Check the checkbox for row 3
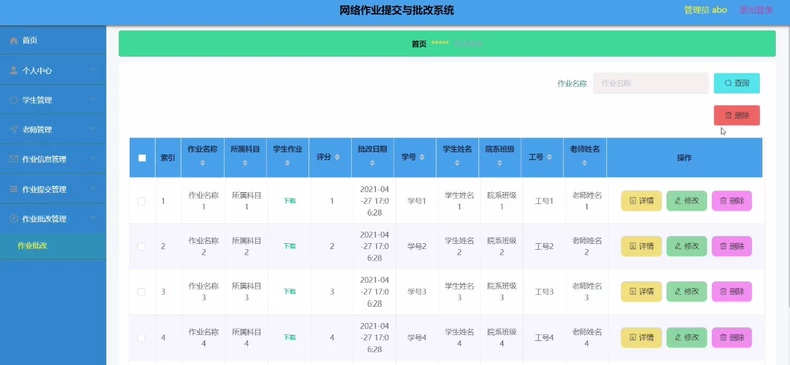 click(141, 292)
